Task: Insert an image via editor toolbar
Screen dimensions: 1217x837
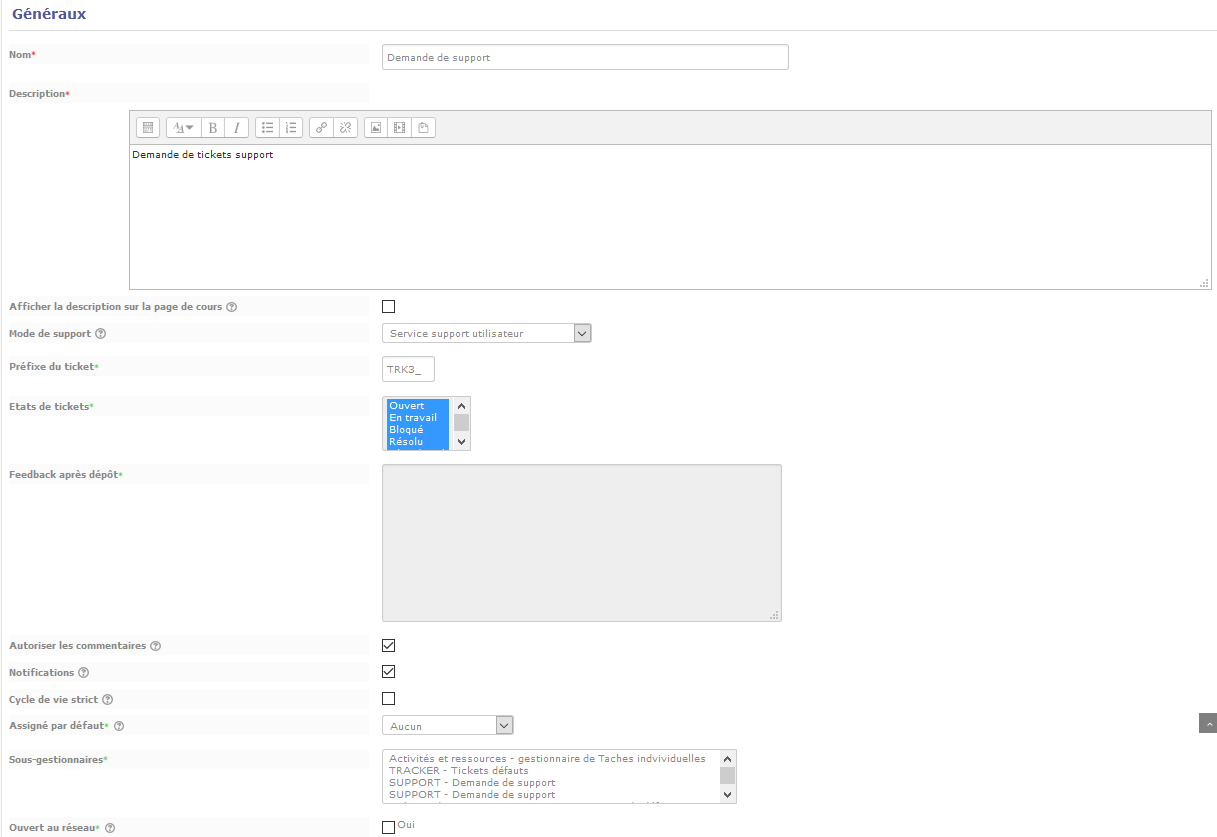Action: [375, 128]
